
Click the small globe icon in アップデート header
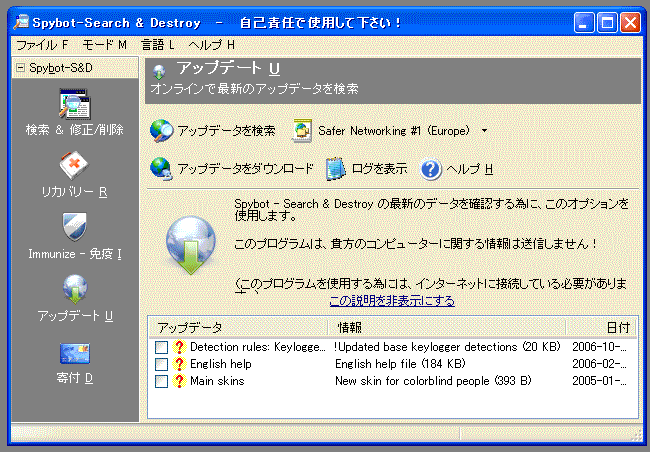coord(159,72)
